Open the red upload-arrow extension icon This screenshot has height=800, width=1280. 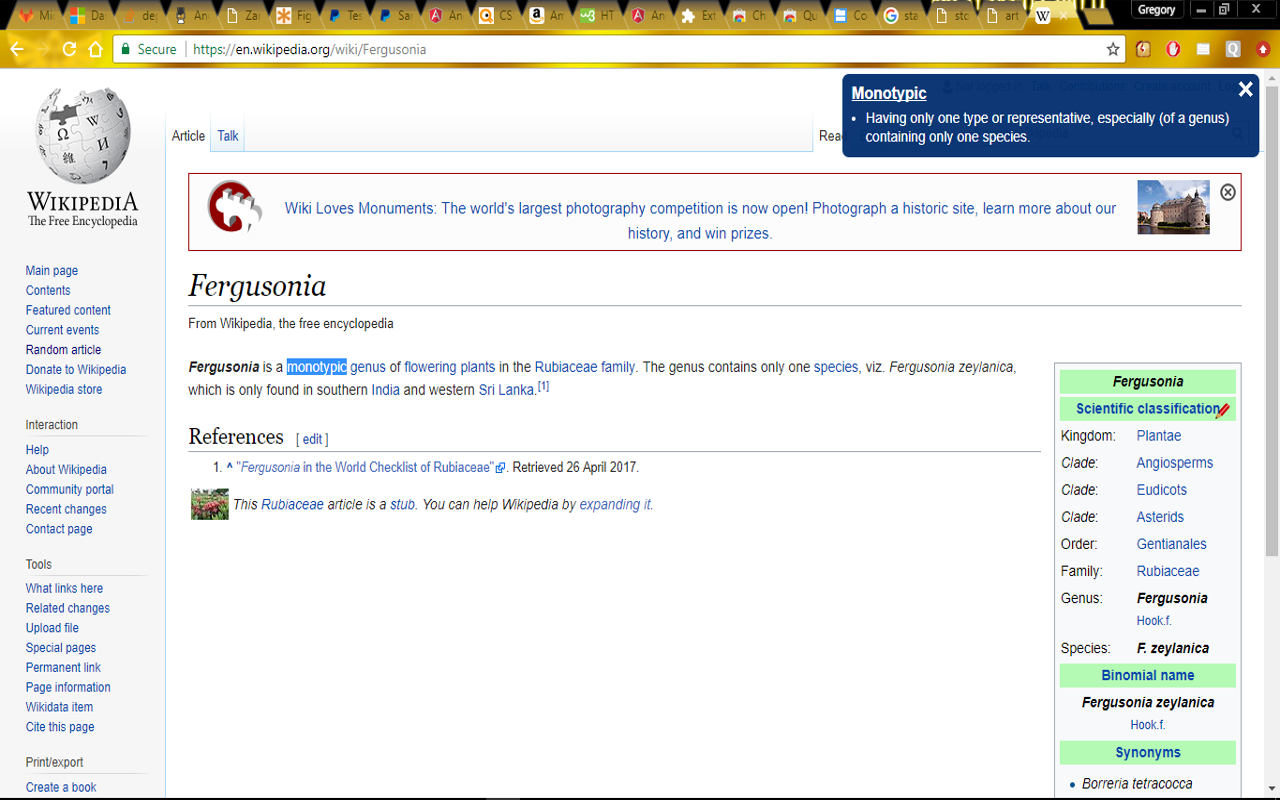(x=1263, y=49)
